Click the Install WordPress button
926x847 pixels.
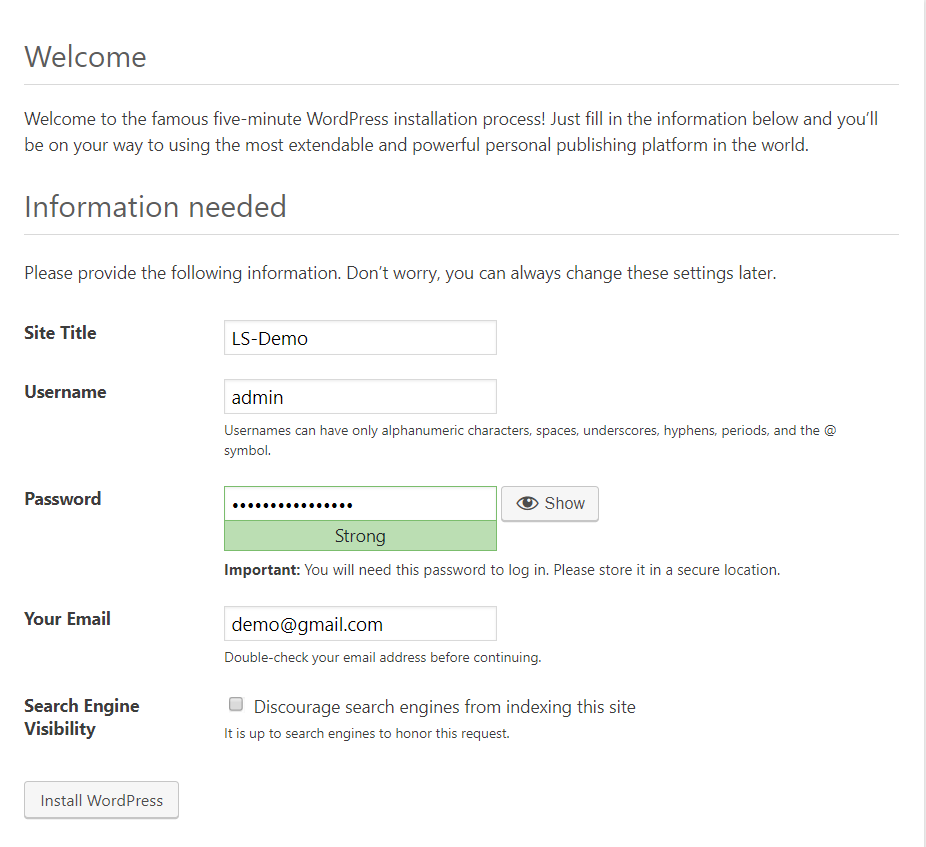(x=102, y=800)
